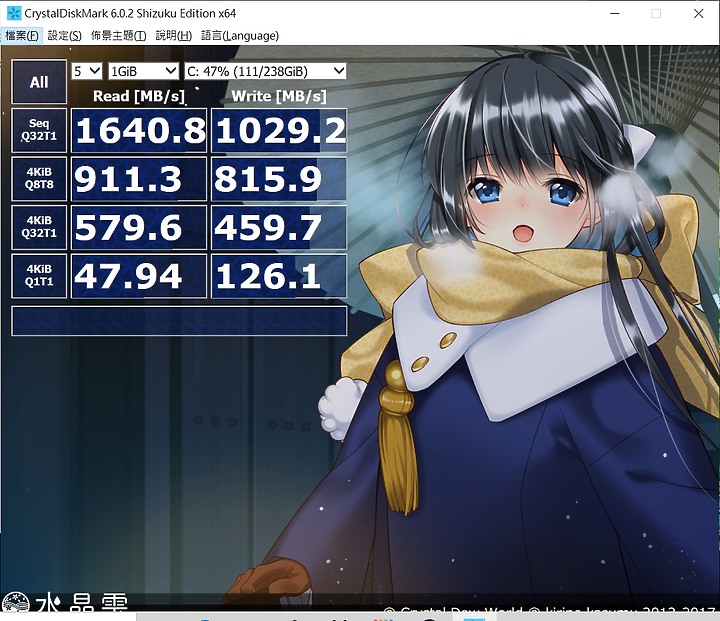Start the Seq Q32T1 test
This screenshot has height=621, width=720.
click(39, 130)
